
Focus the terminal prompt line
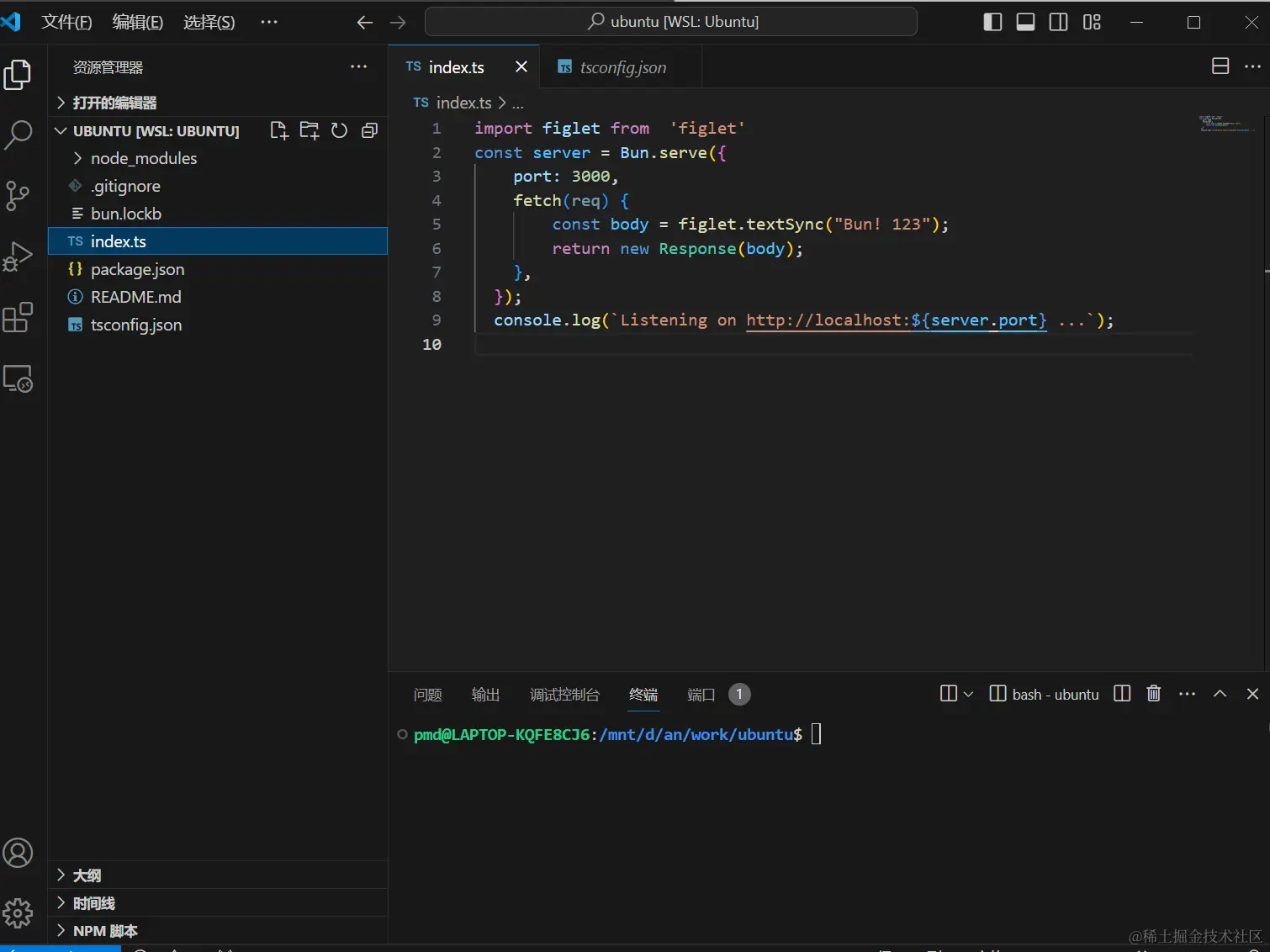click(x=608, y=734)
